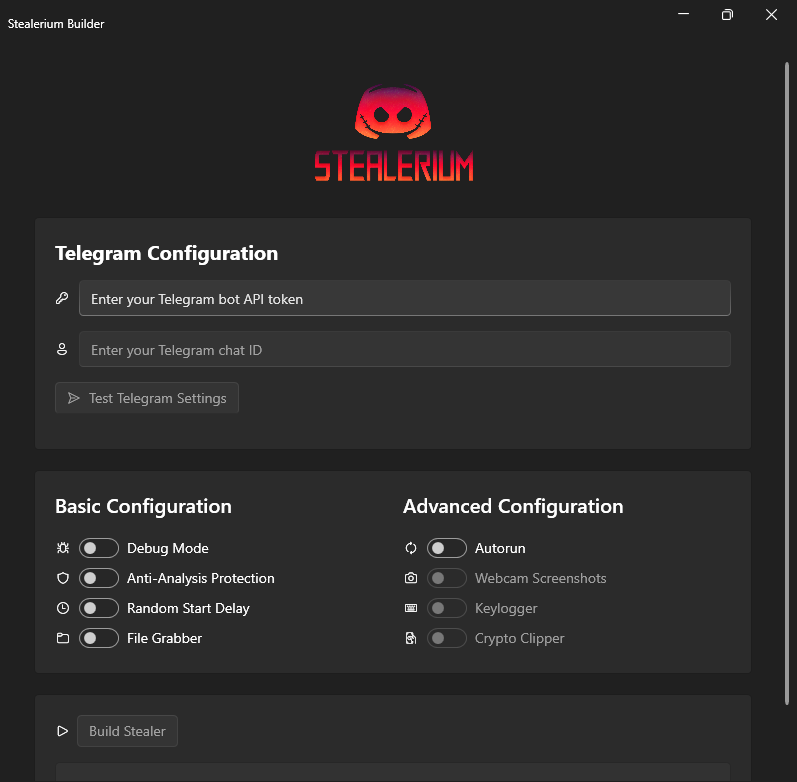Screen dimensions: 797x782
Task: Click the Stealerium logo at the top
Action: click(393, 134)
